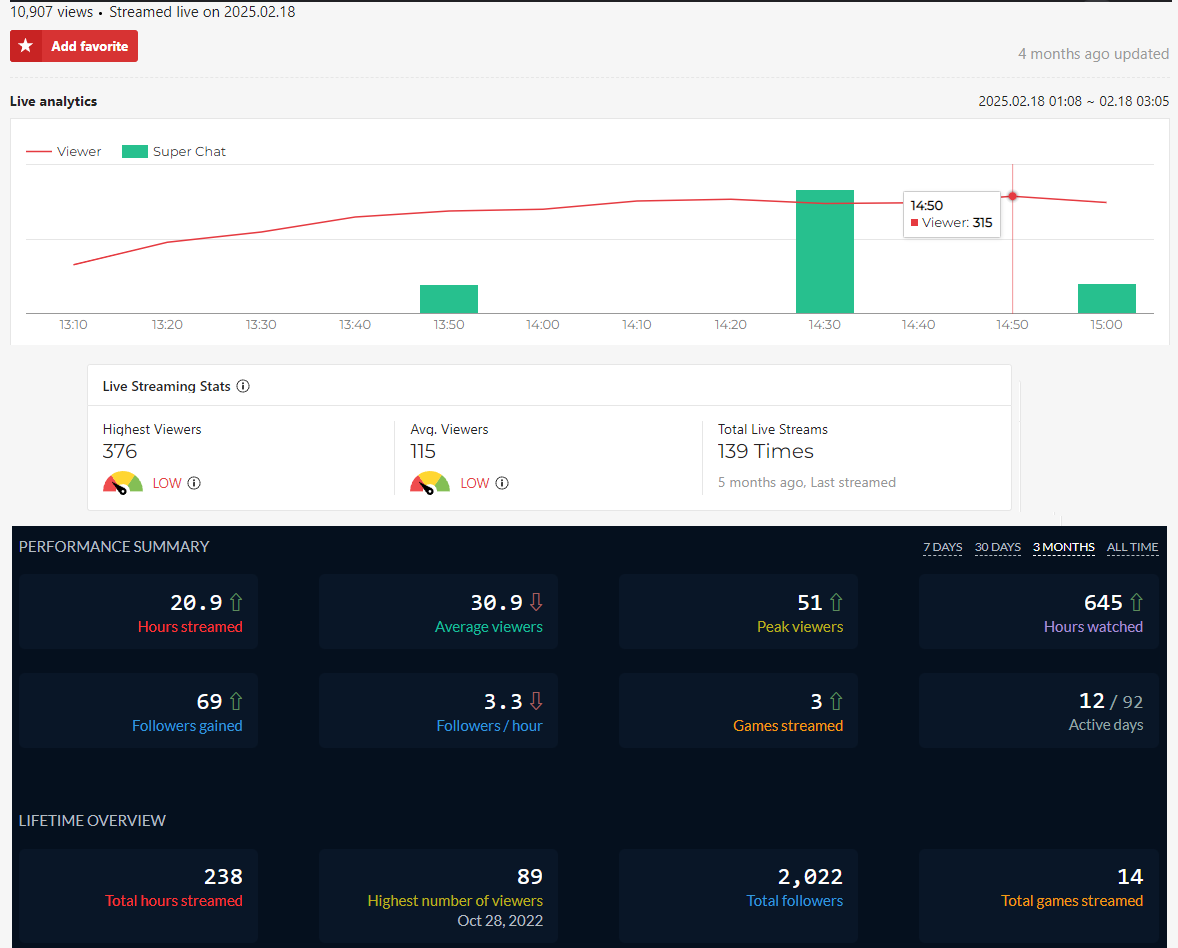
Task: Click the Avg. Viewers gauge icon
Action: pyautogui.click(x=430, y=483)
